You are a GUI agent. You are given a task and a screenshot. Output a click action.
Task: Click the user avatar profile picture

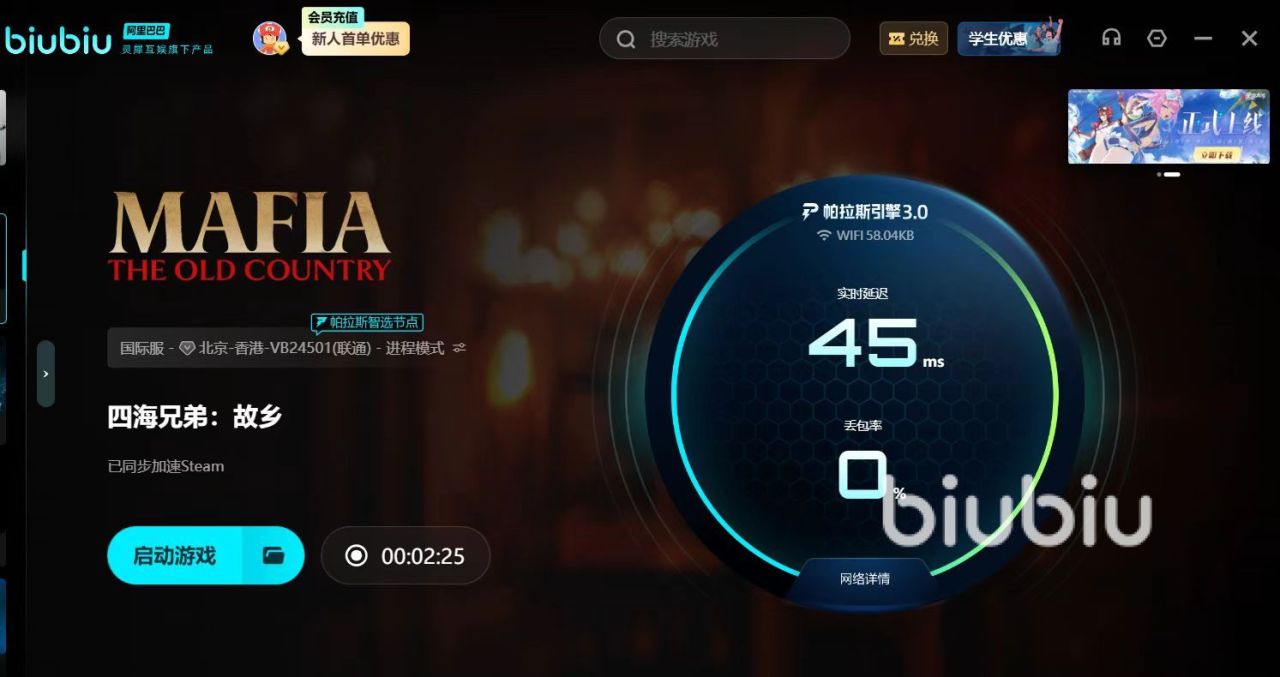tap(269, 38)
